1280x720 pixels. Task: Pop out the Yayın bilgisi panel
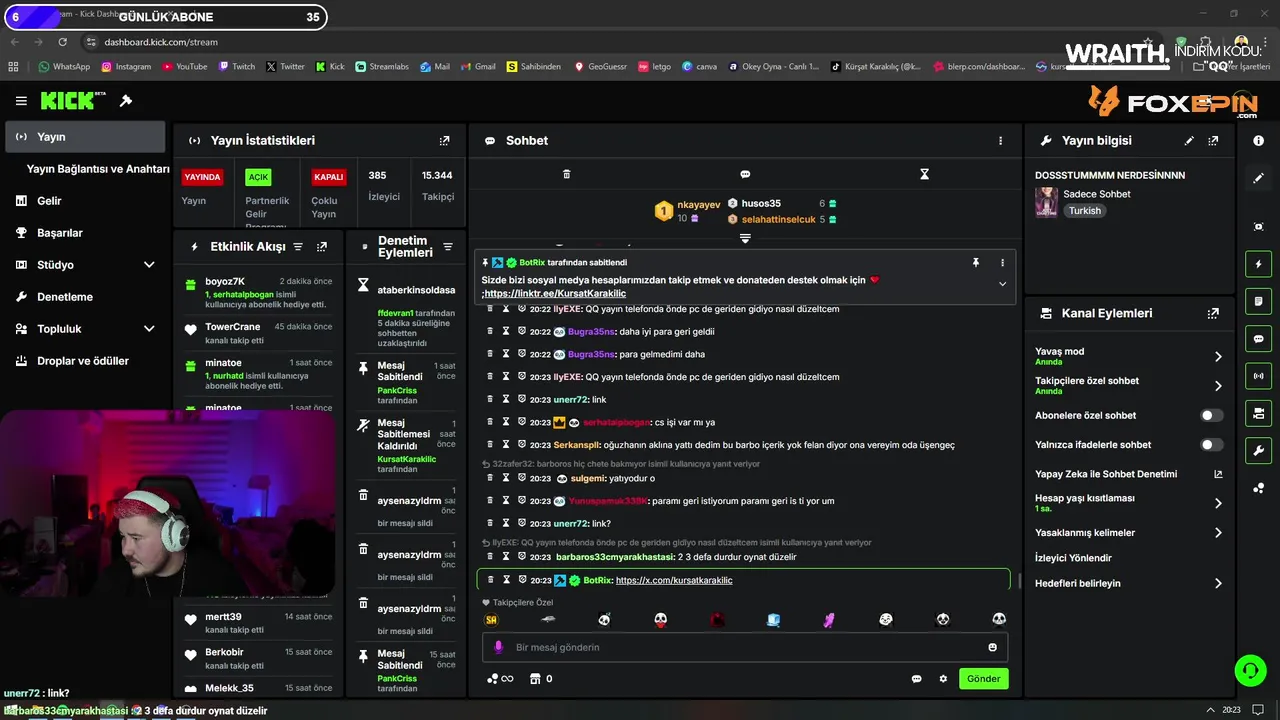tap(1213, 141)
